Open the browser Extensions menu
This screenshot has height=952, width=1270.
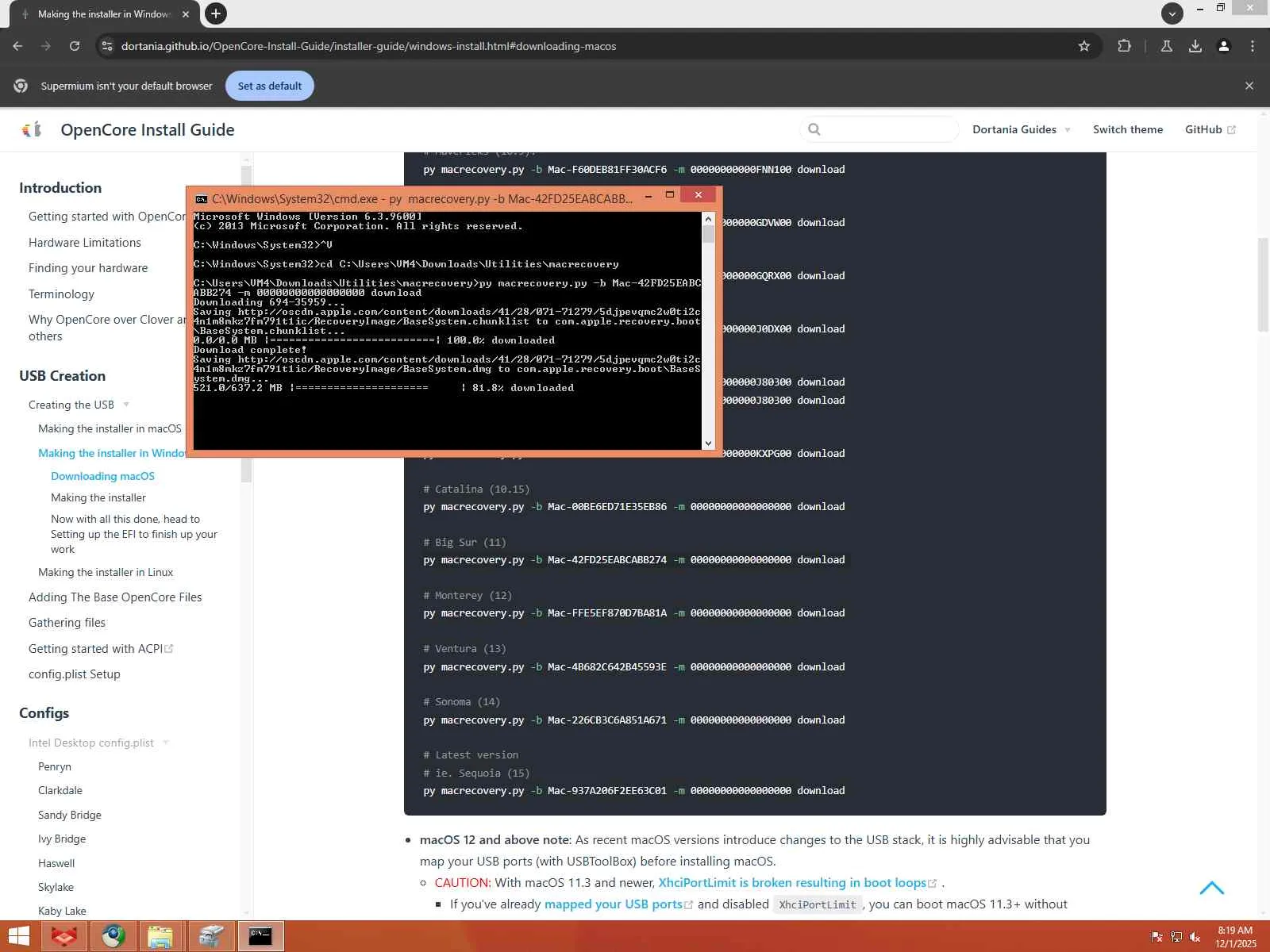pos(1124,46)
